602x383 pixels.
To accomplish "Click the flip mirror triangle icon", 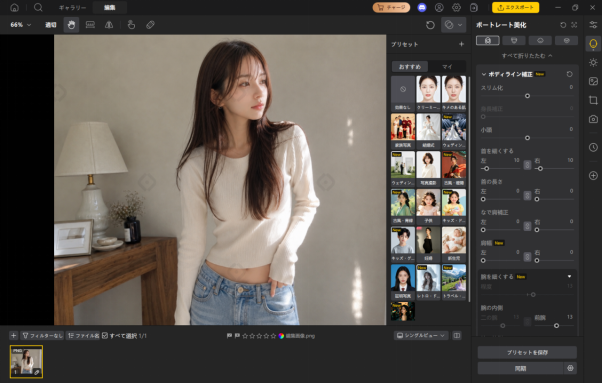I will point(109,25).
